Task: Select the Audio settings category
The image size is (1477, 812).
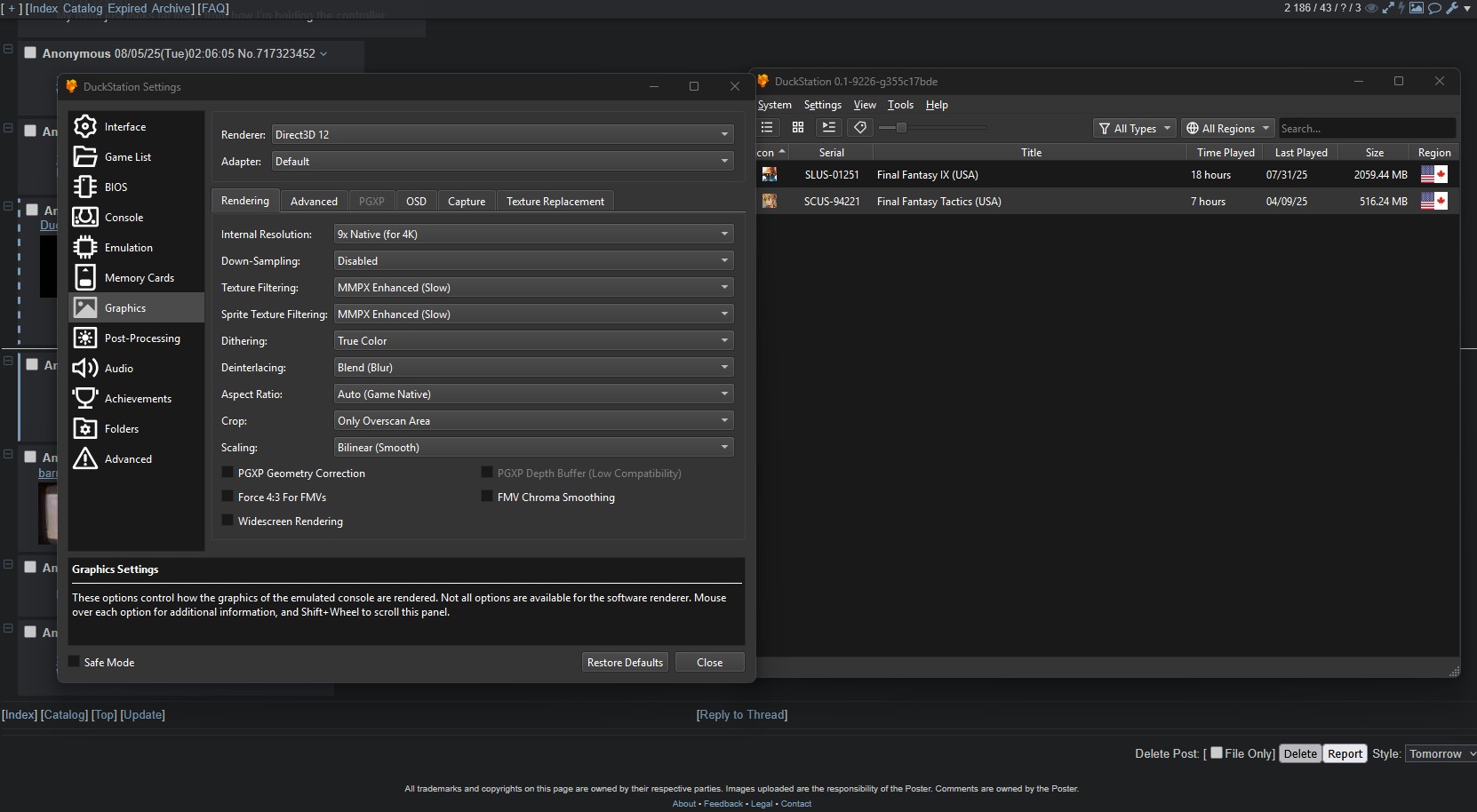Action: [x=136, y=369]
